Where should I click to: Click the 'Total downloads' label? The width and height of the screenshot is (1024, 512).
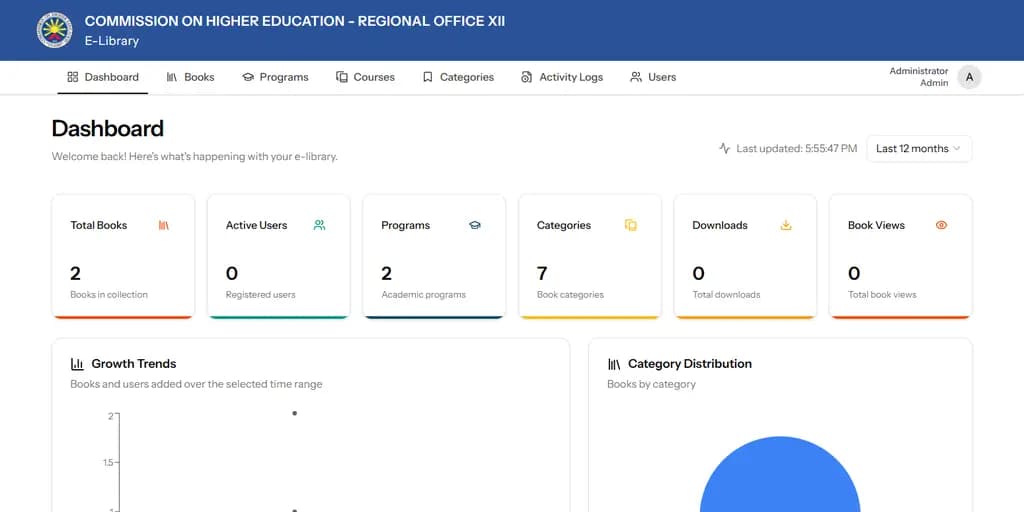pos(726,295)
